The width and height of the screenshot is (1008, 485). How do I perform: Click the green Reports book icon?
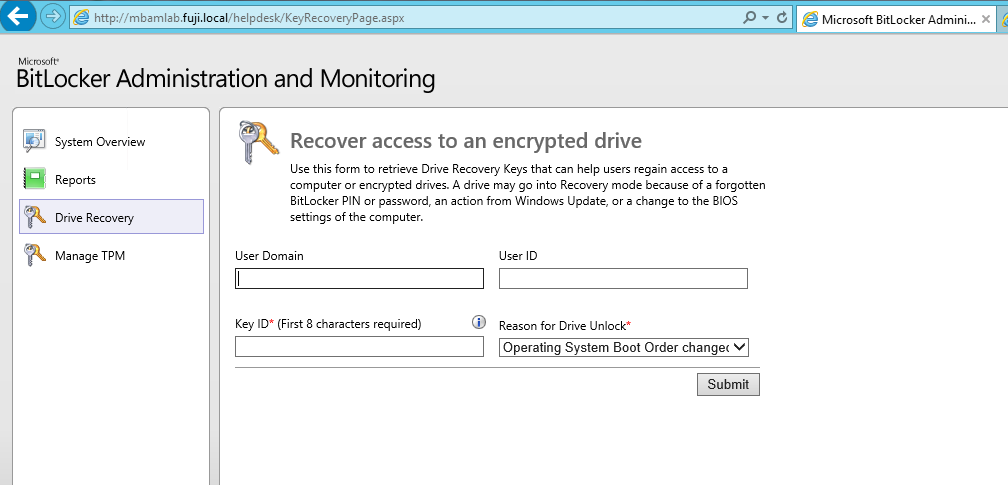click(35, 179)
